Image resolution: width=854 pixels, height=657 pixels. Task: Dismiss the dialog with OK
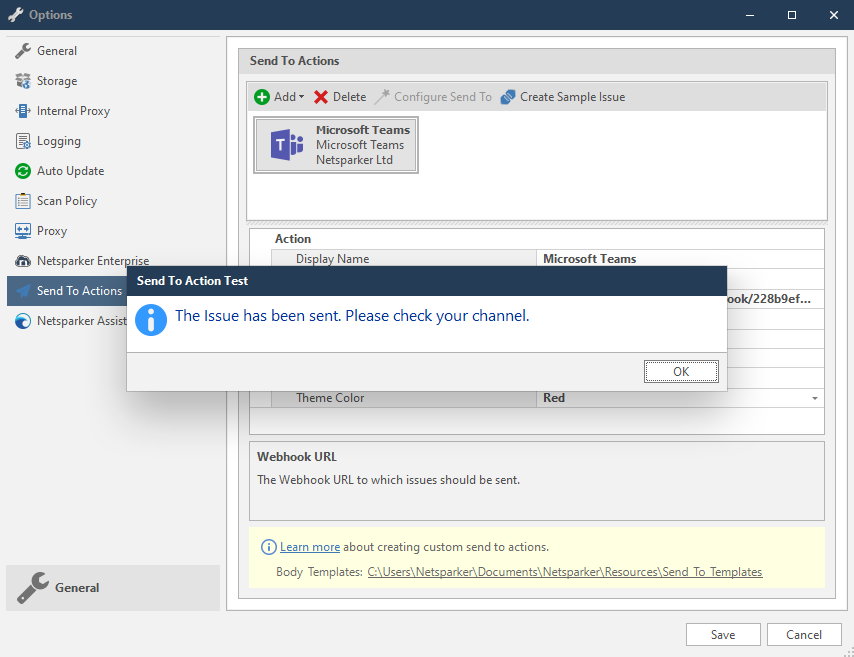[x=681, y=371]
